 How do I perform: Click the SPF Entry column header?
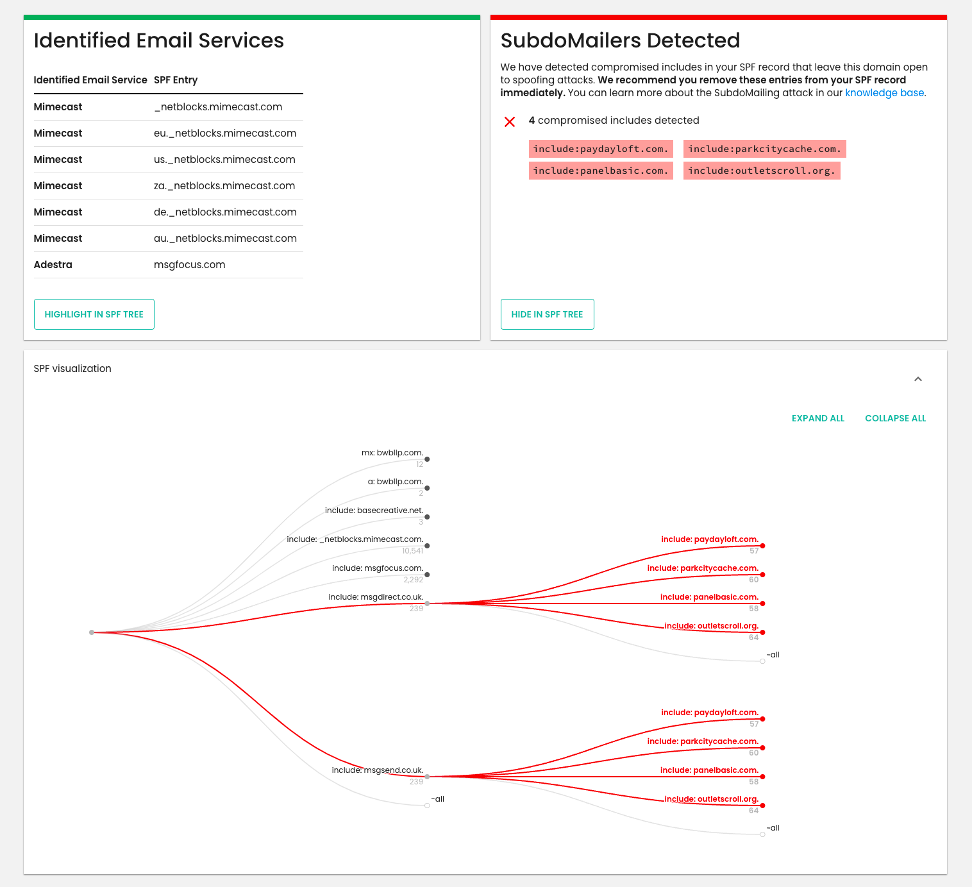click(175, 80)
